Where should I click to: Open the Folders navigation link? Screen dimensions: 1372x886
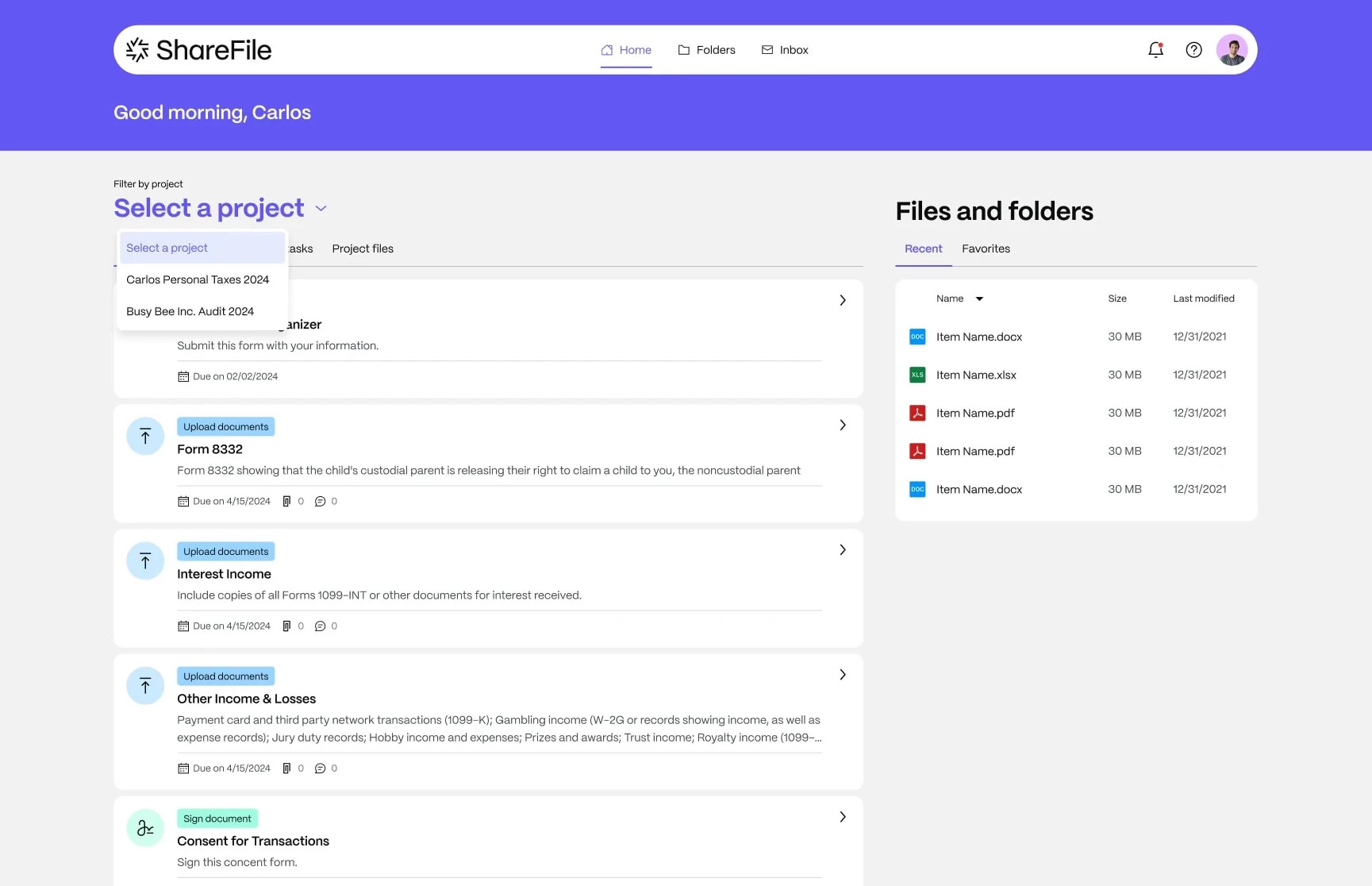[x=706, y=49]
